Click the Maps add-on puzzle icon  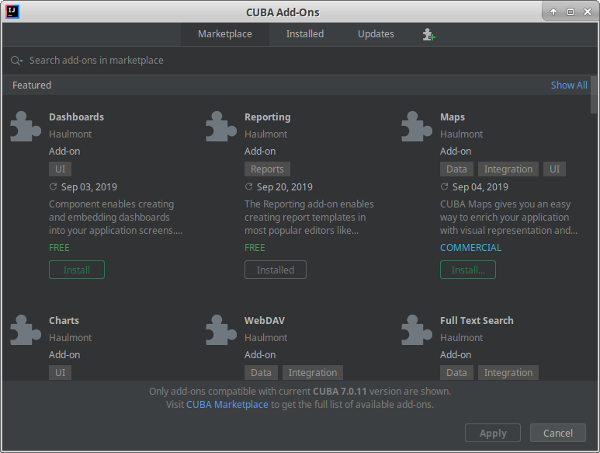click(x=417, y=126)
